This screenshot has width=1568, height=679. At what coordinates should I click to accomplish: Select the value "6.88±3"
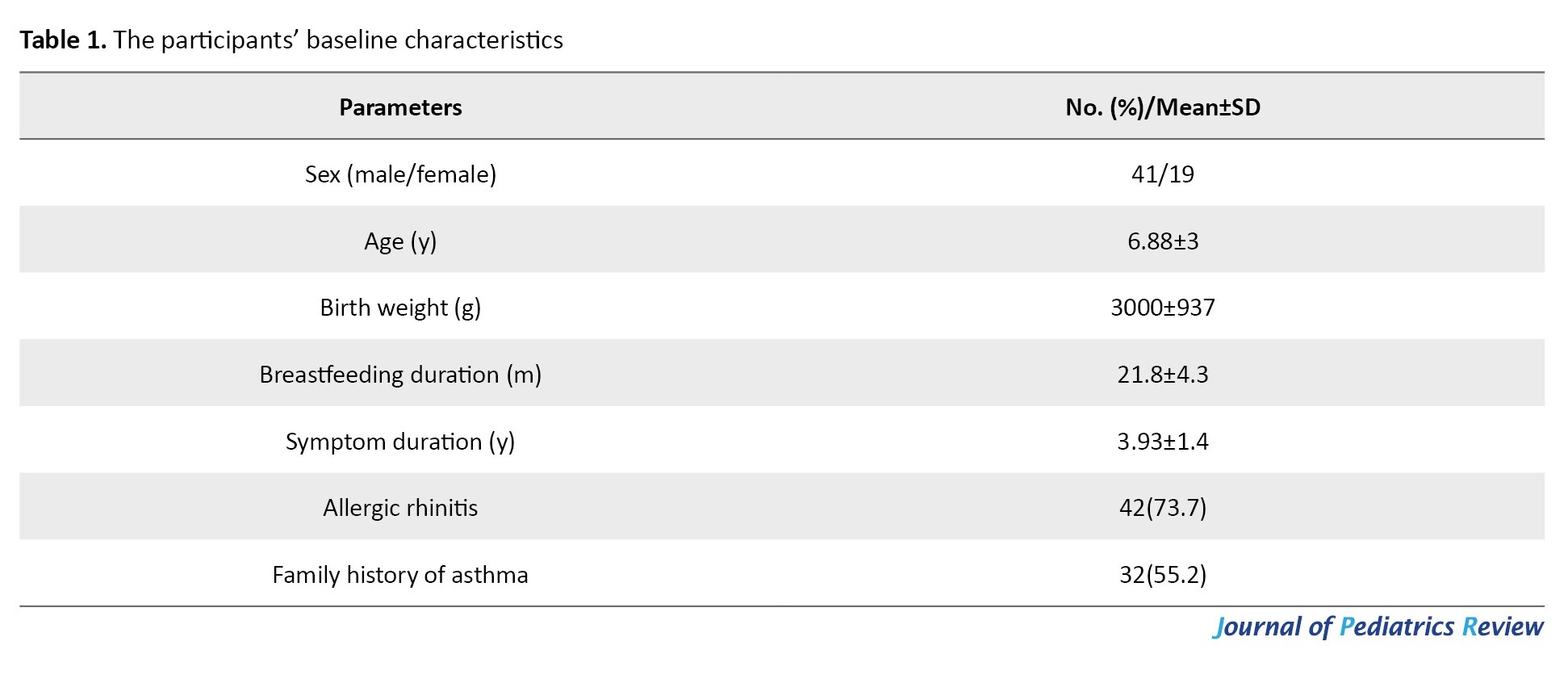[1162, 241]
